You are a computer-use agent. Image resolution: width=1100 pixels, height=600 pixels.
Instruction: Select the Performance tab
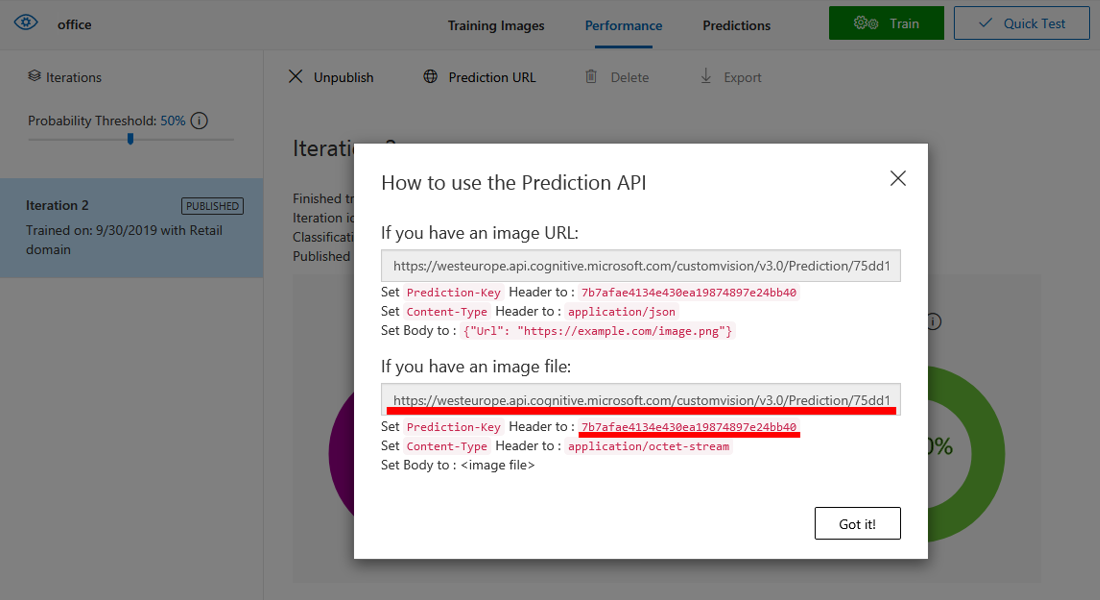623,25
